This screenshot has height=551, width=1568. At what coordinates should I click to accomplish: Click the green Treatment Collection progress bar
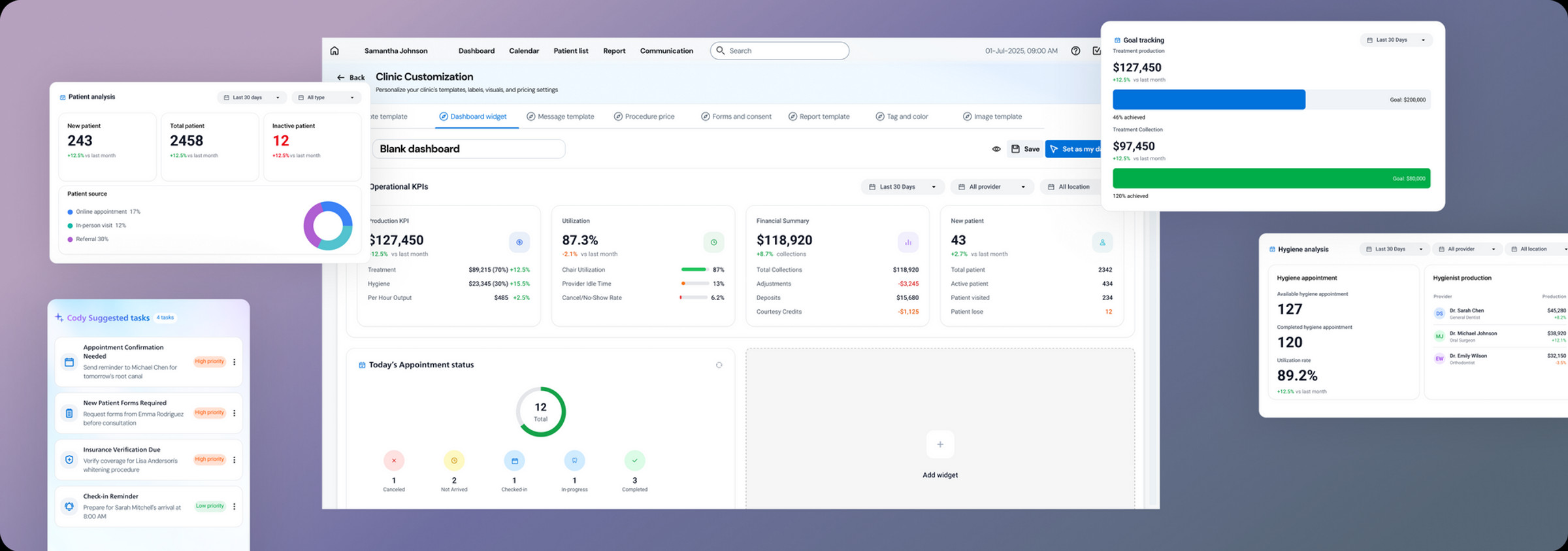1271,178
